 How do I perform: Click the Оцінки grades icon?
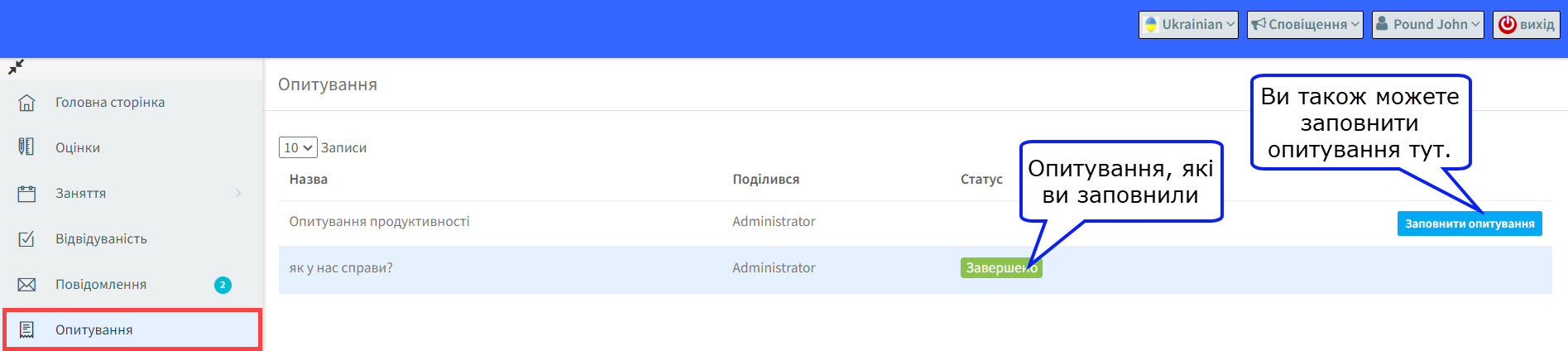pos(26,147)
